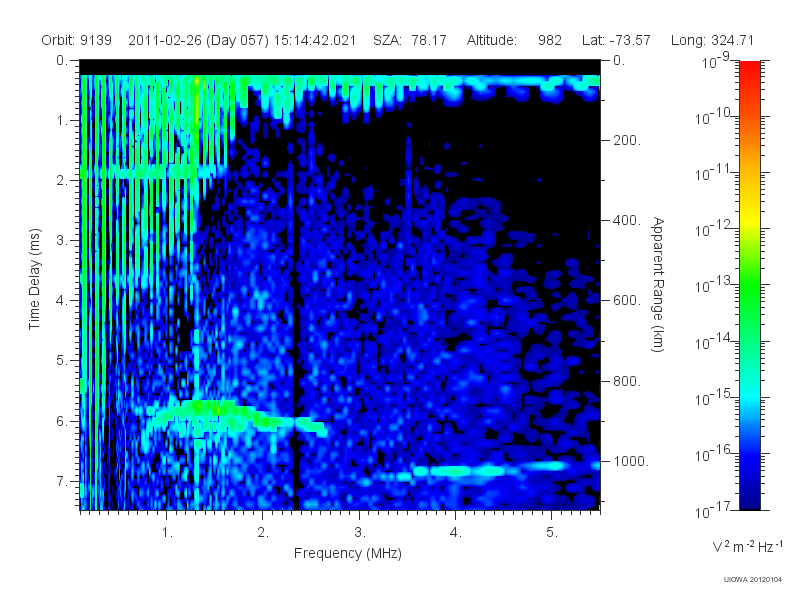Click the 'Time Delay (ms)' axis title

click(34, 279)
